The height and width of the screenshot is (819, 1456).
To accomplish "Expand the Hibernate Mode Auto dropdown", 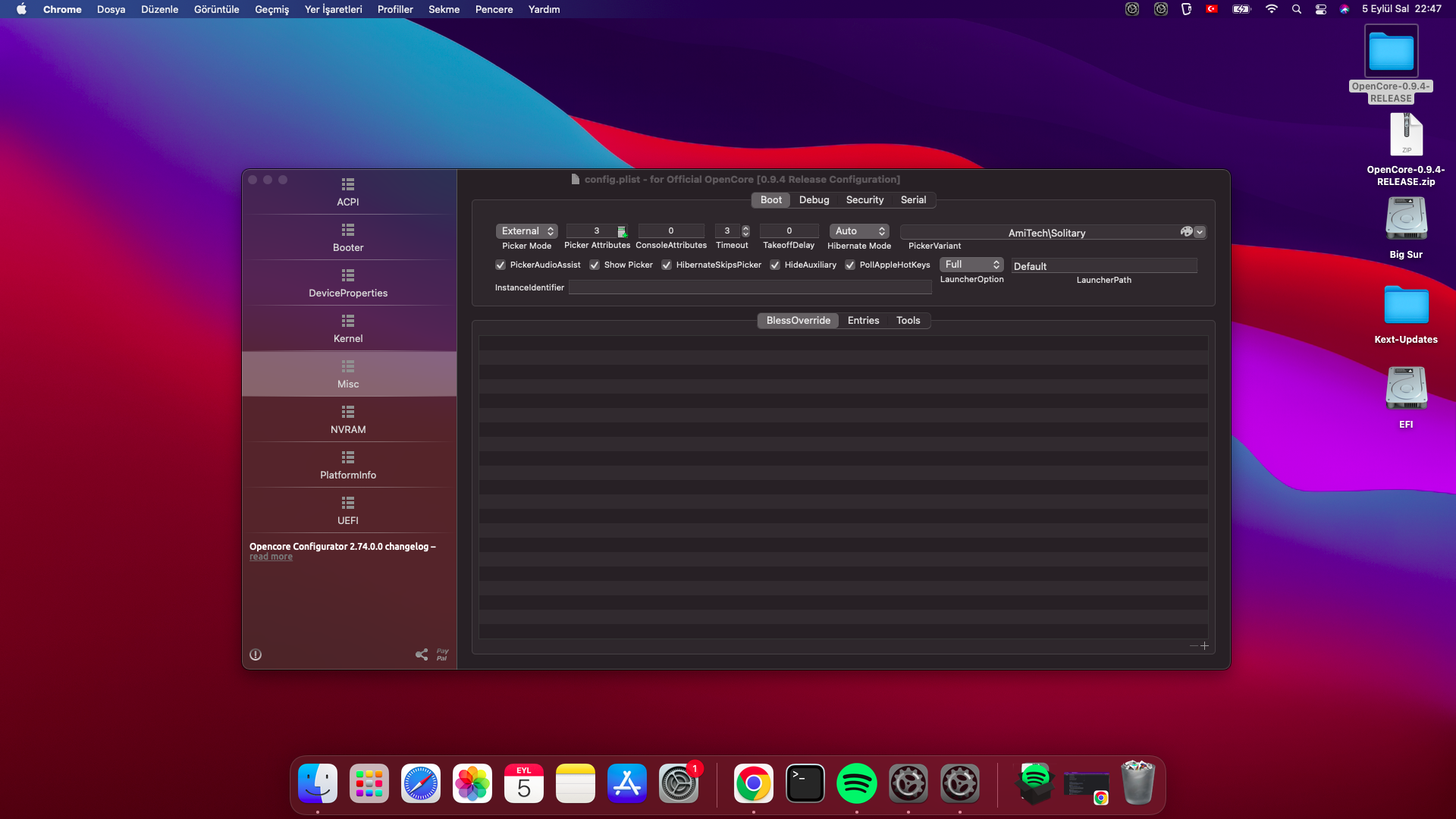I will tap(859, 231).
